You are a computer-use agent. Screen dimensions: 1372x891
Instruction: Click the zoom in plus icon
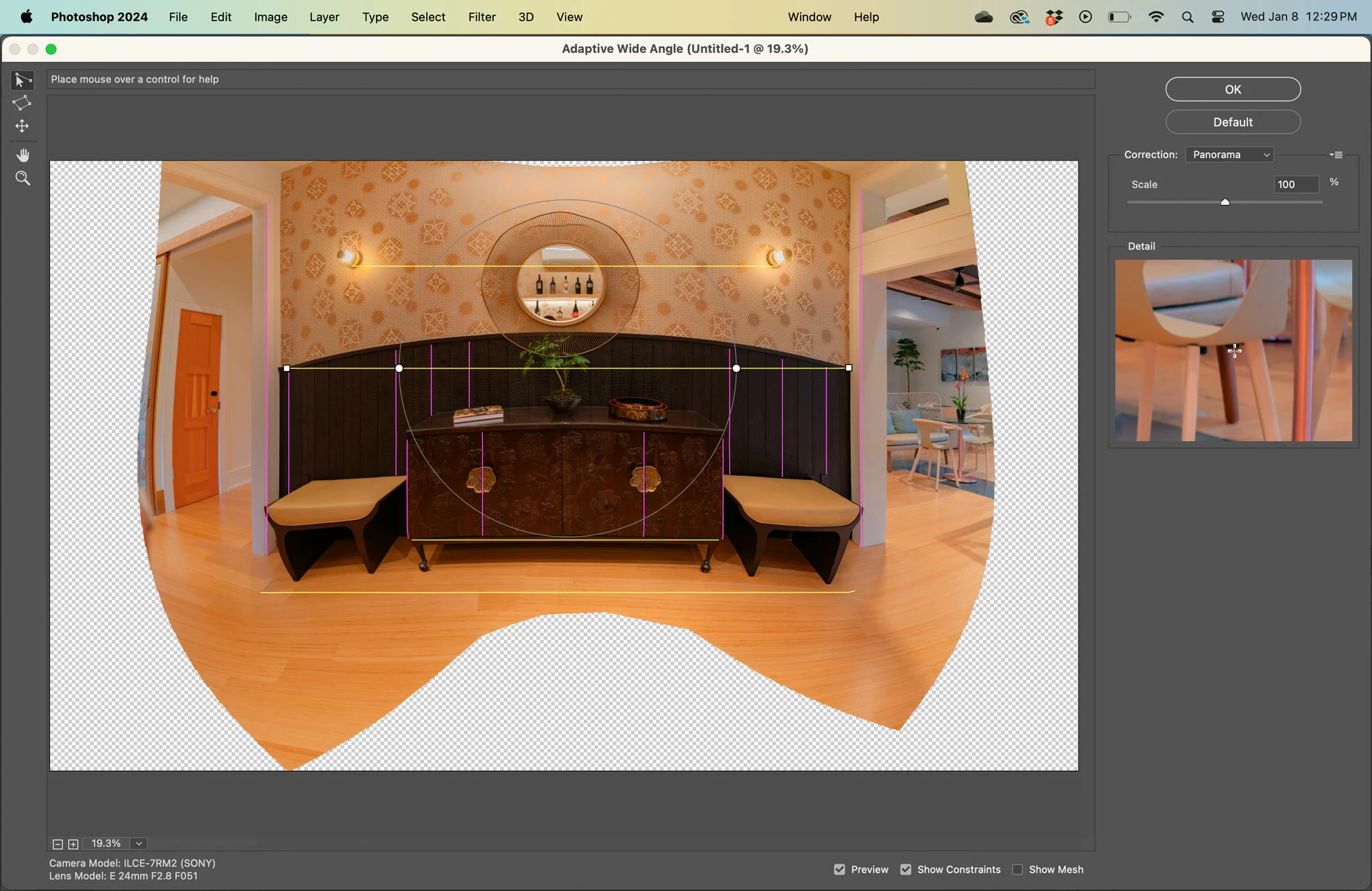(x=73, y=844)
